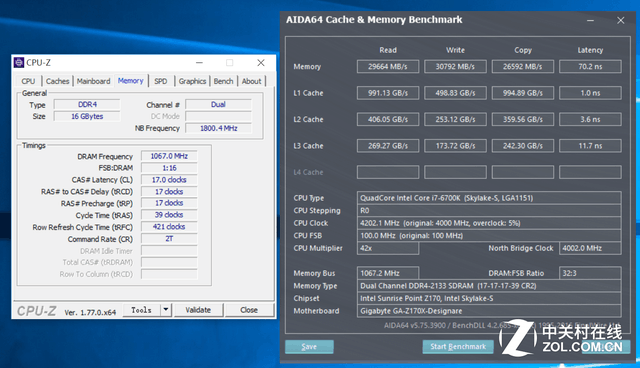Switch to the Caches tab in CPU-Z
This screenshot has width=640, height=368.
point(58,81)
